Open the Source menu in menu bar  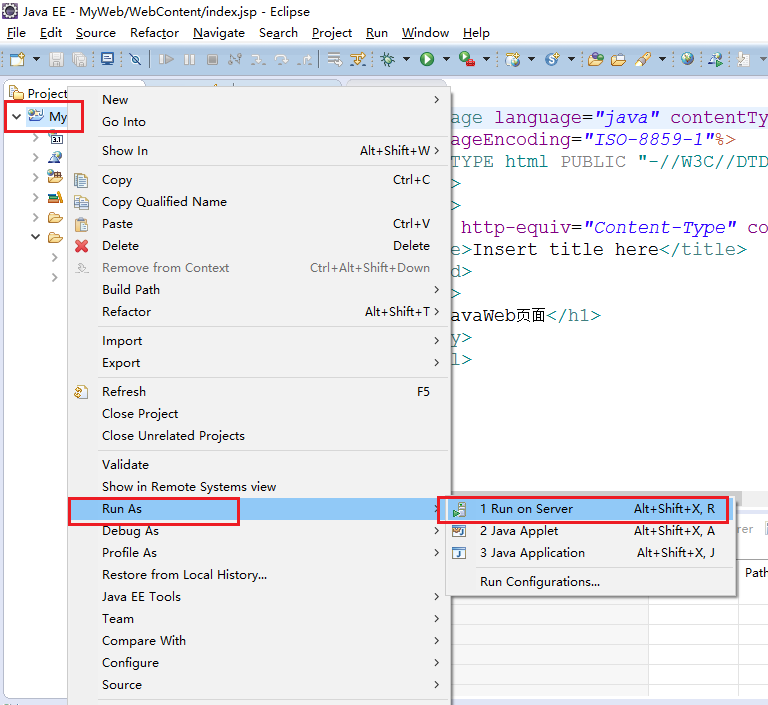coord(96,33)
